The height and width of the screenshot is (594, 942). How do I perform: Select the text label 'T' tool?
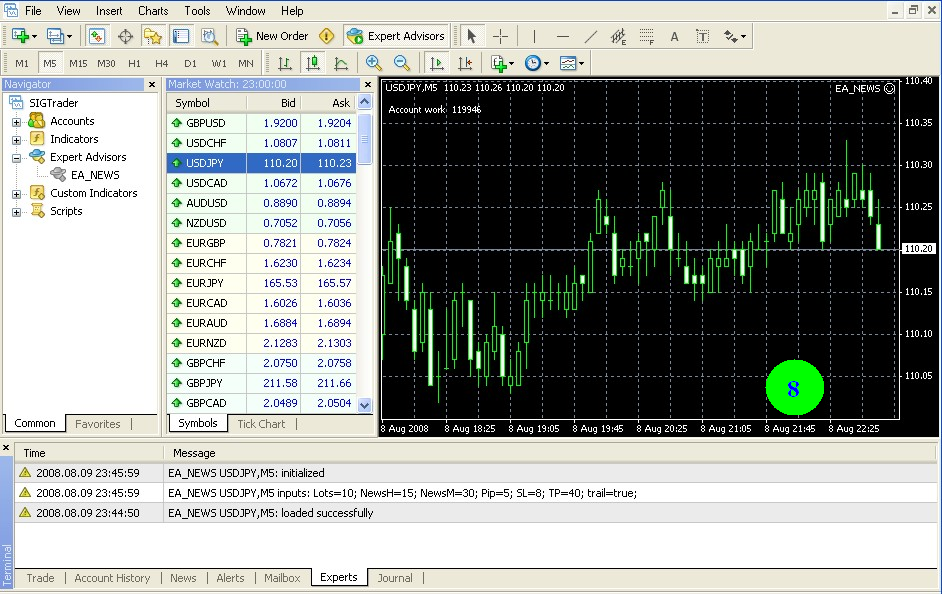point(702,37)
